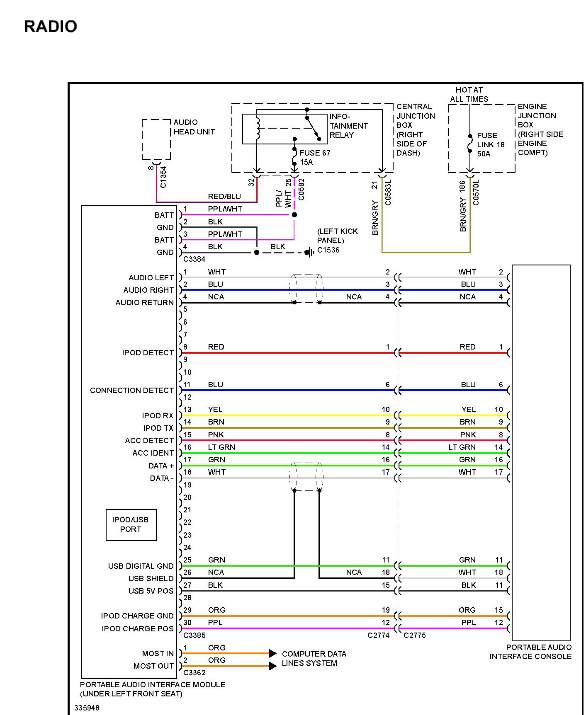Select the LEFT KICK PANEL text
The width and height of the screenshot is (586, 715).
[x=337, y=235]
